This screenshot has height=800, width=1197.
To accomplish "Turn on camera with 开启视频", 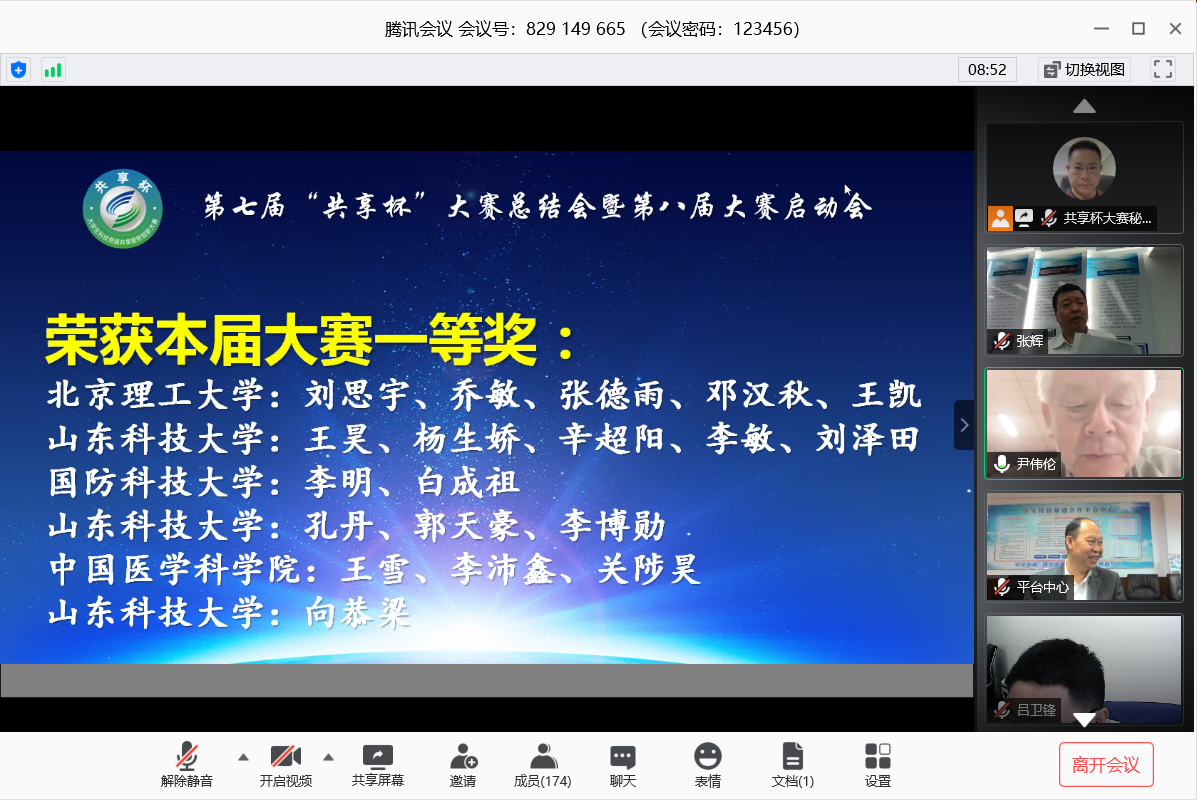I will [x=286, y=765].
